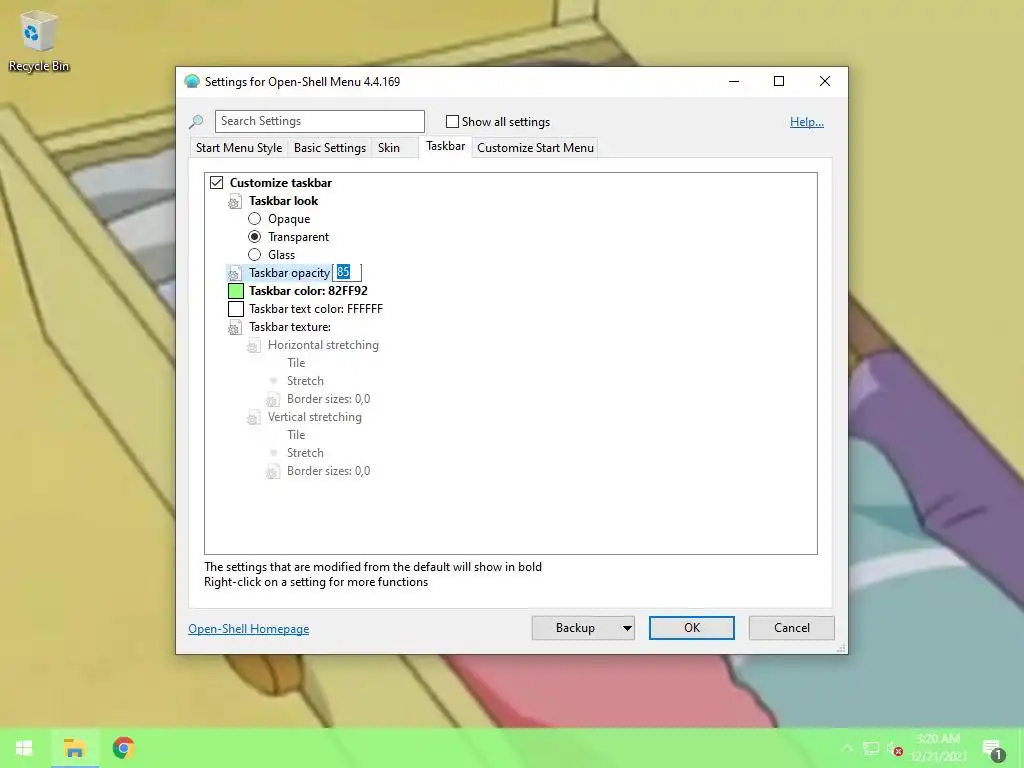Screen dimensions: 1024x768
Task: Select the Glass taskbar look
Action: [255, 255]
